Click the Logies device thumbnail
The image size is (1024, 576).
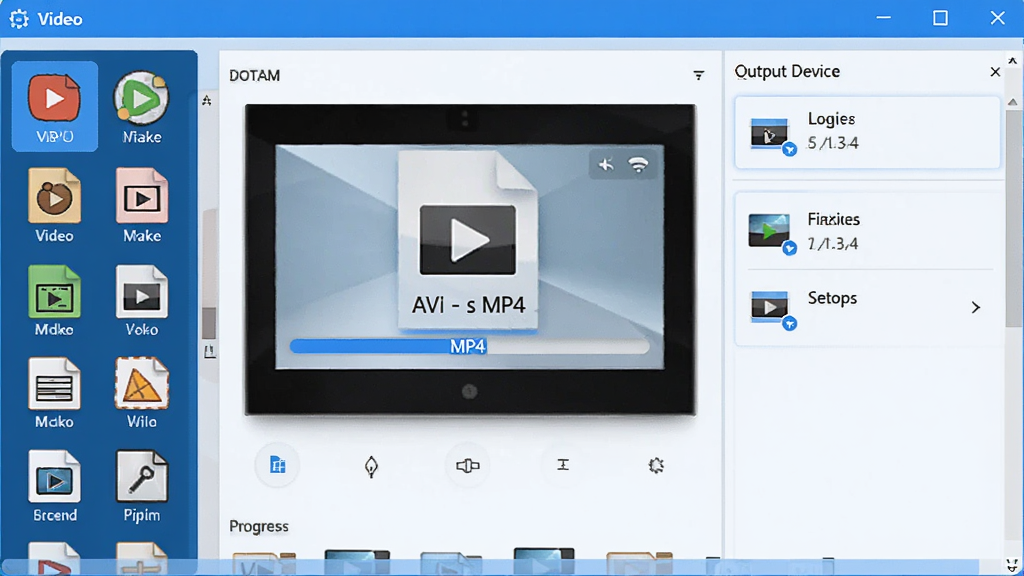click(x=772, y=135)
